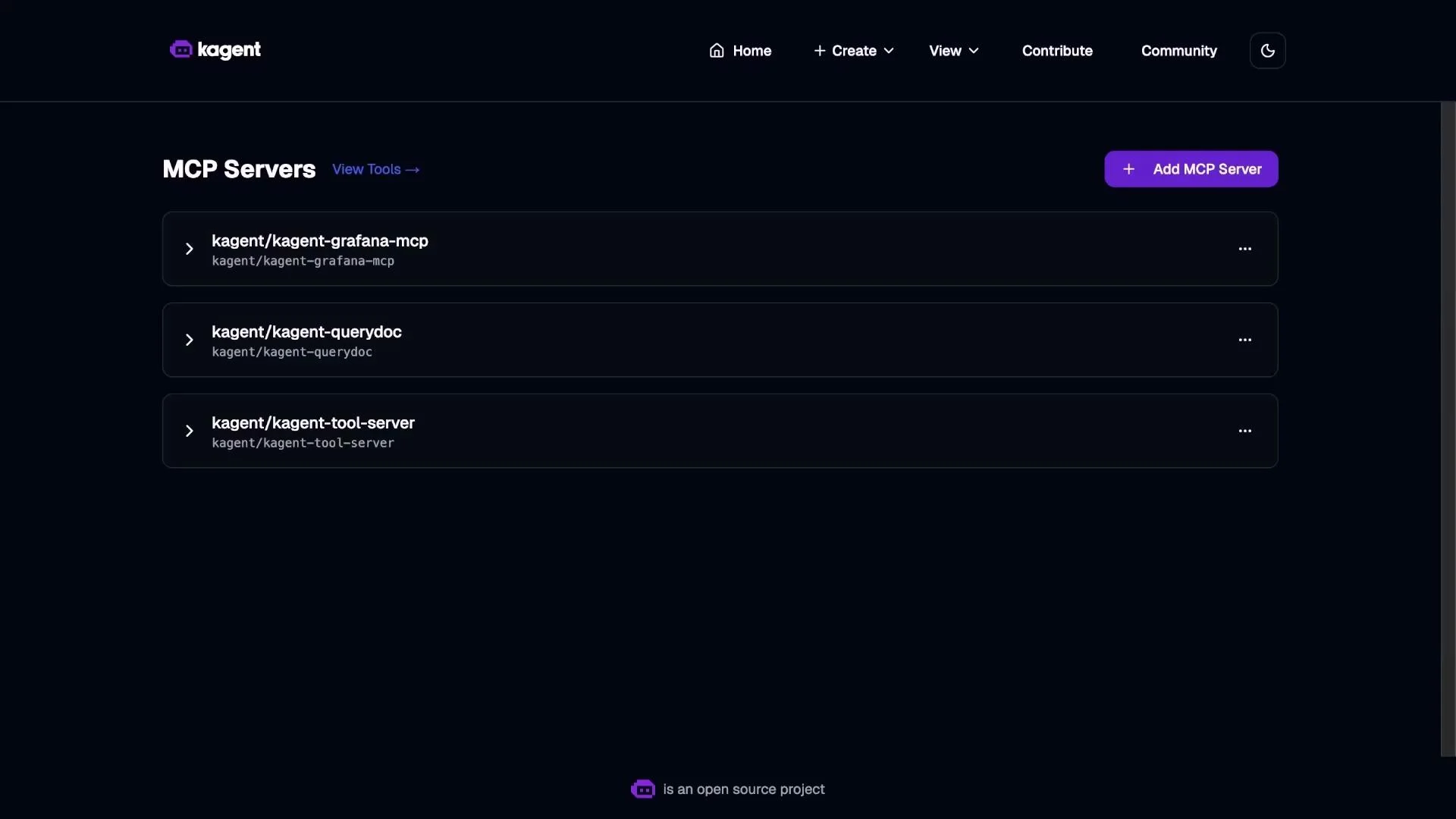Open the Contribute link
The height and width of the screenshot is (819, 1456).
tap(1057, 51)
